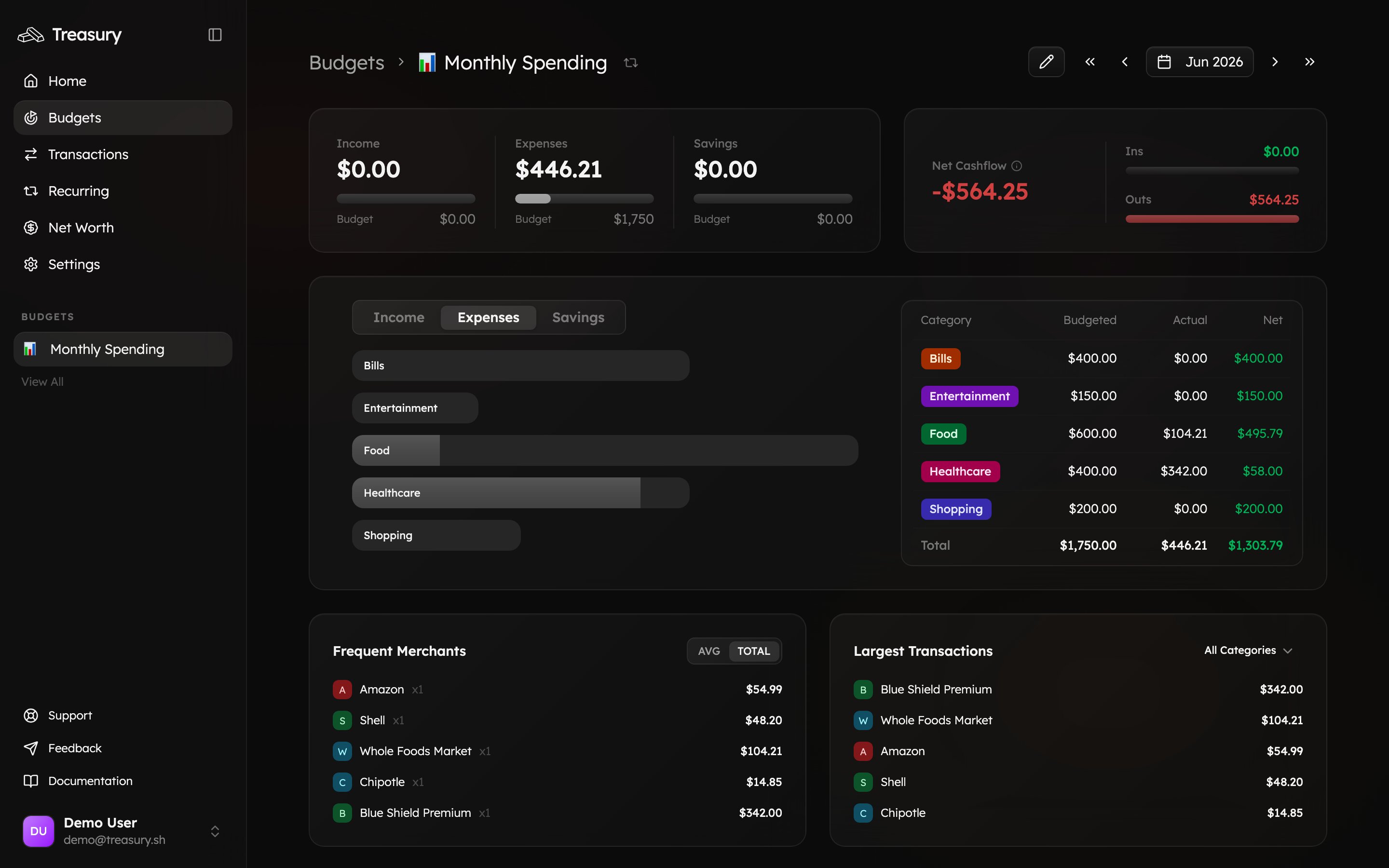Click the pencil edit budget button
Image resolution: width=1389 pixels, height=868 pixels.
coord(1047,61)
